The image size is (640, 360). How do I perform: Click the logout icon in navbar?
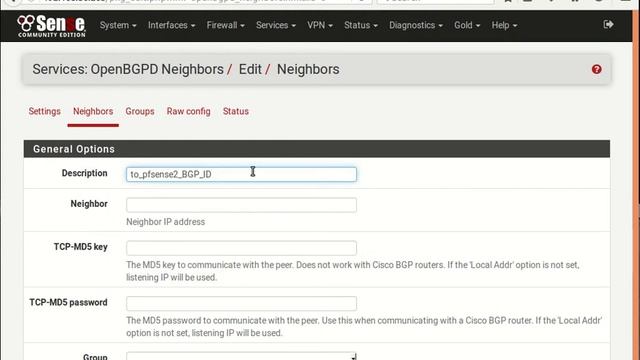[x=608, y=24]
